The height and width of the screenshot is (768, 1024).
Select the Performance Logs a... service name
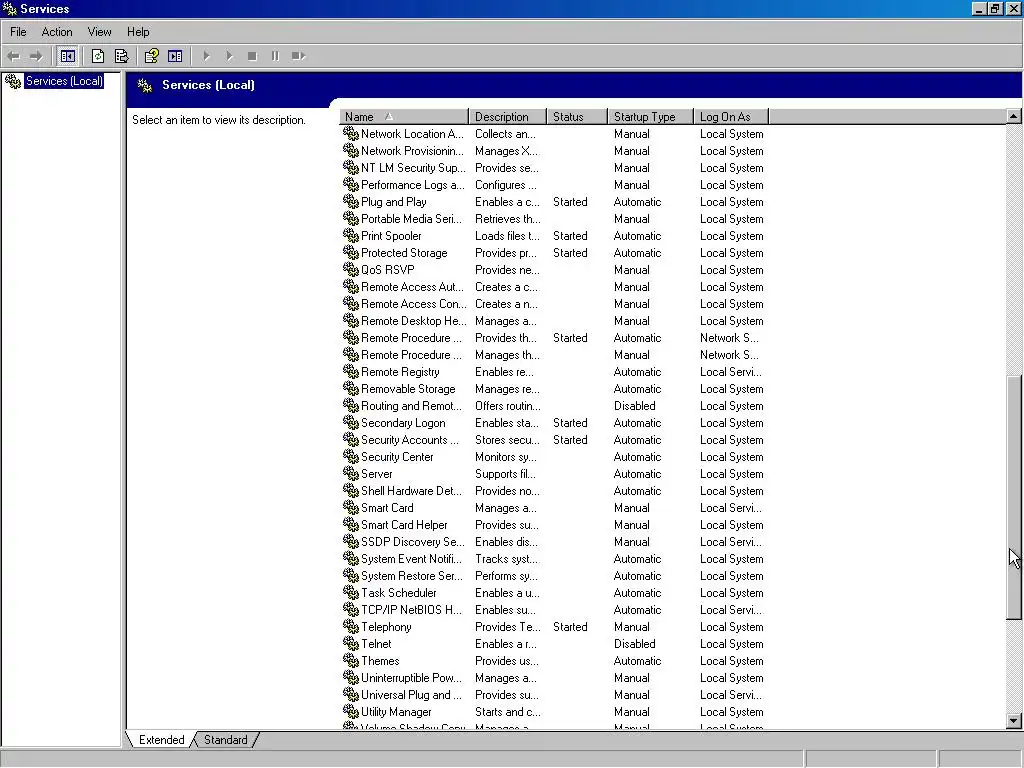(413, 185)
